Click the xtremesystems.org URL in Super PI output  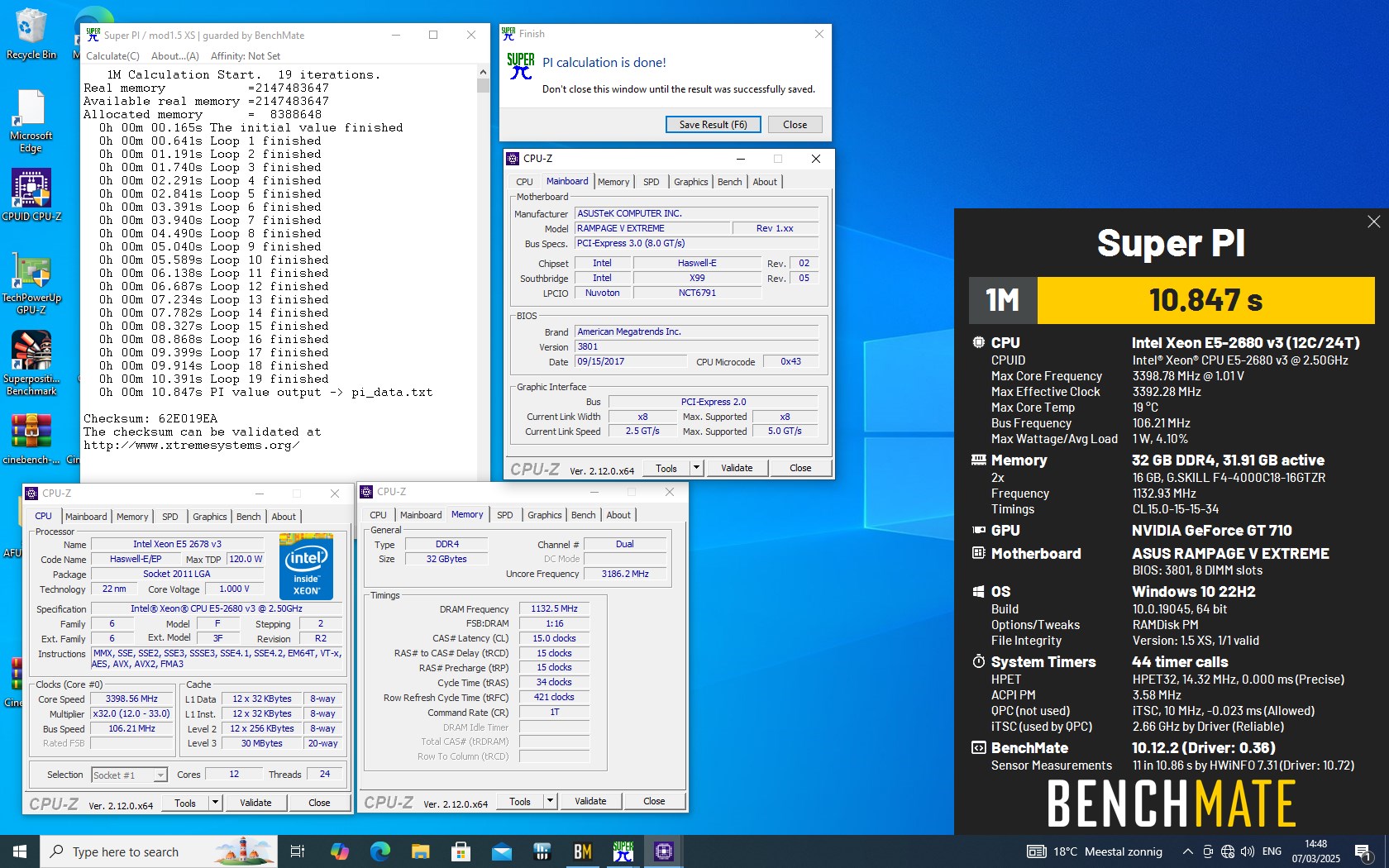tap(192, 445)
